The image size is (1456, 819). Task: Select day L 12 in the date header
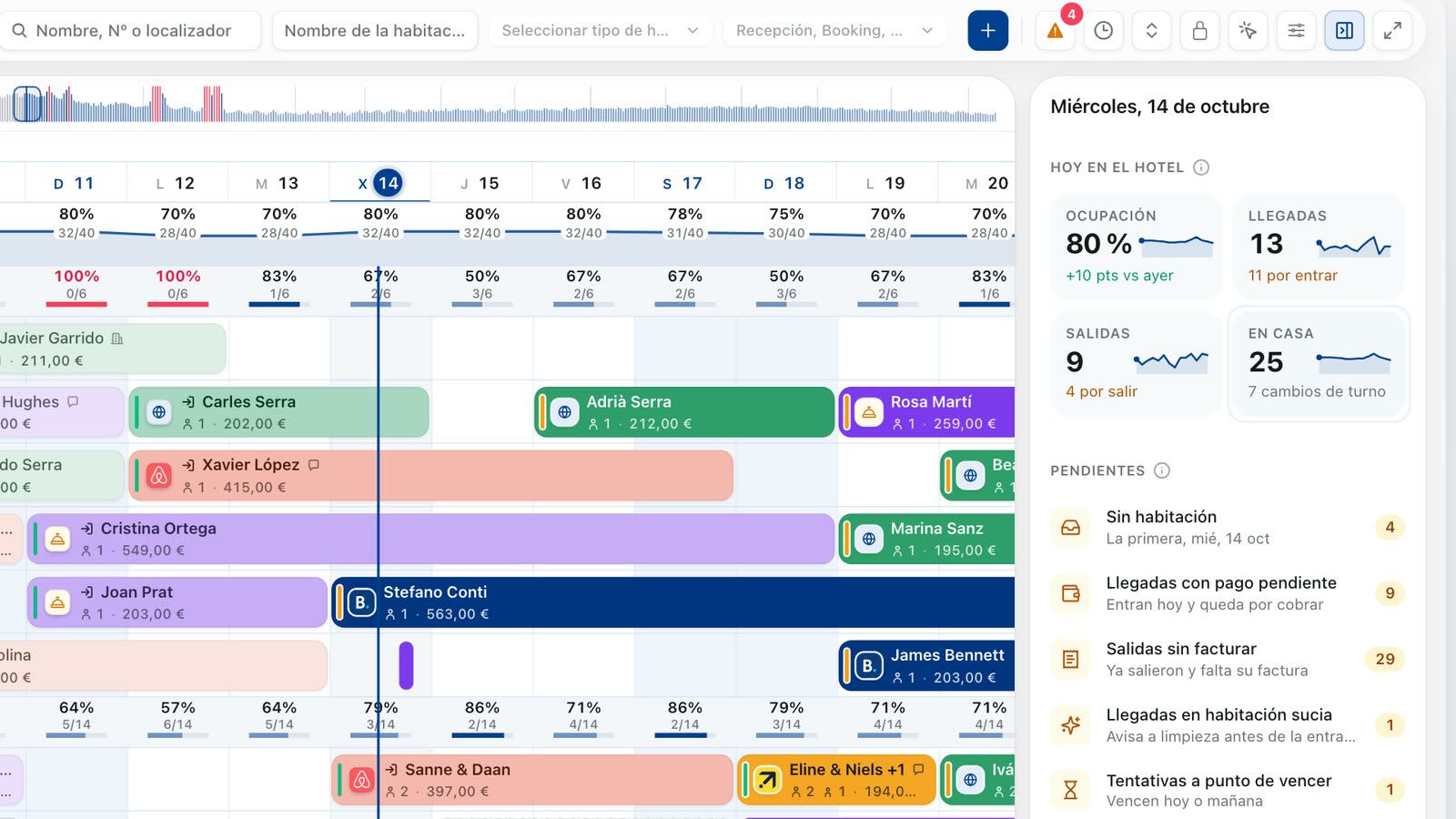177,183
